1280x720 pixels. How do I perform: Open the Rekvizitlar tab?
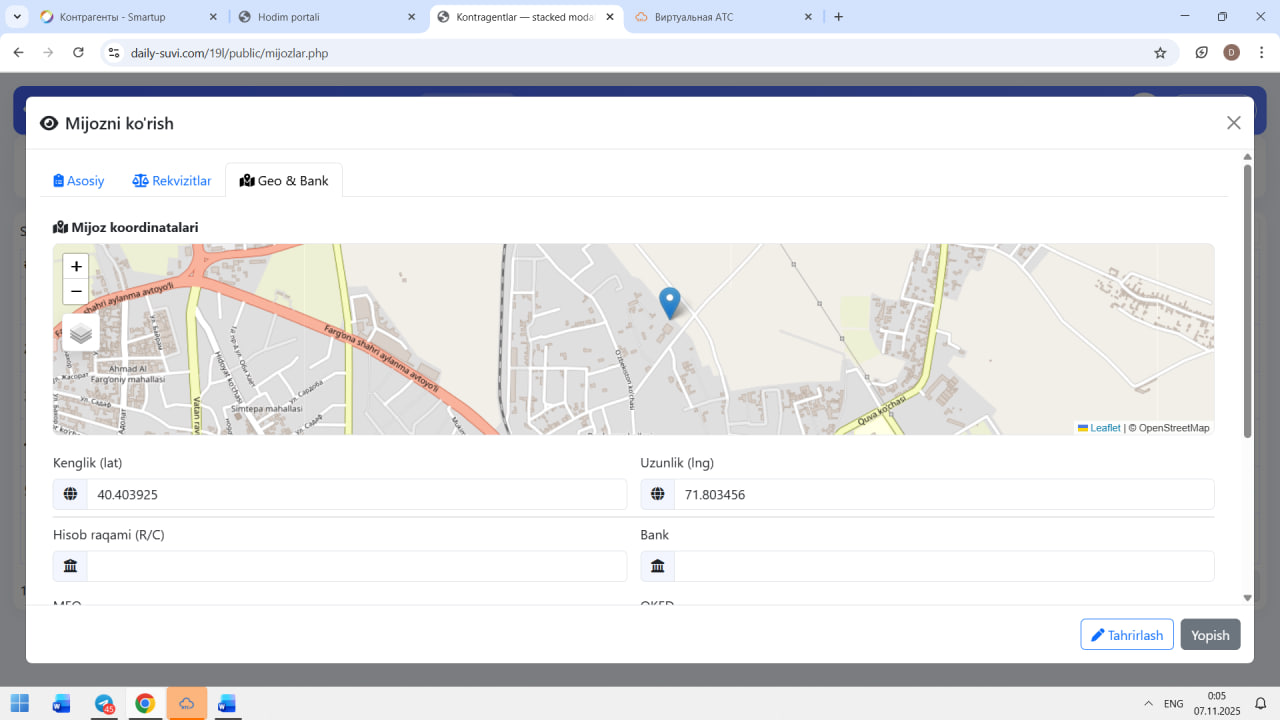pyautogui.click(x=172, y=181)
